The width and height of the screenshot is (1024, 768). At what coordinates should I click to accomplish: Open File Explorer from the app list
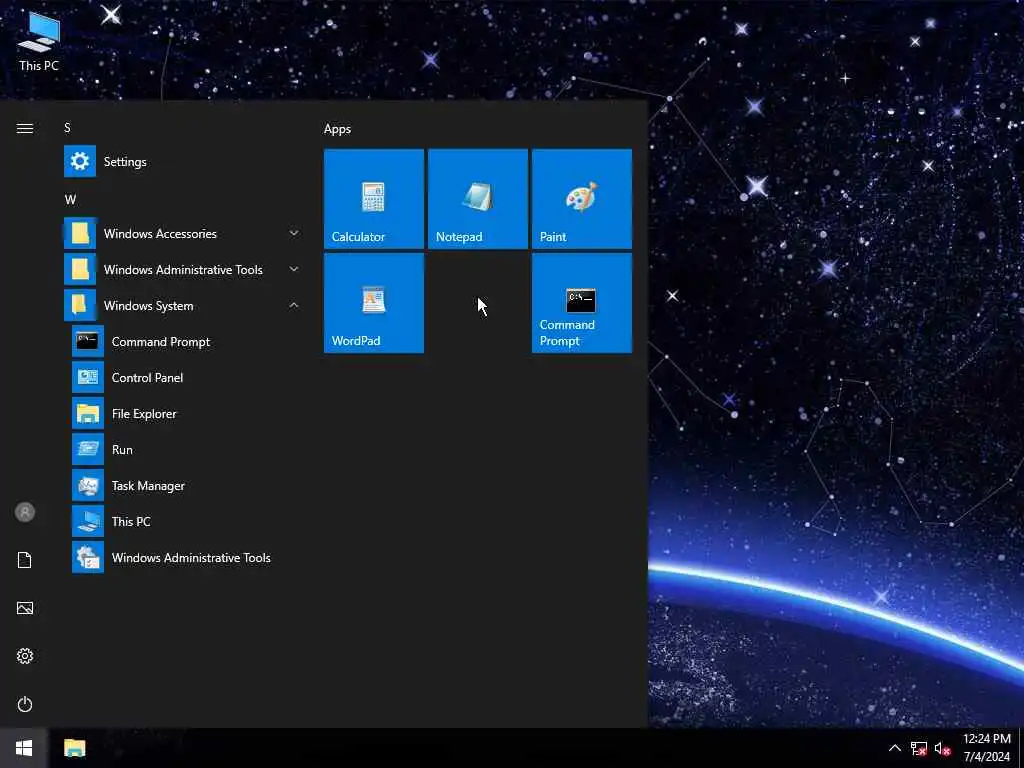[187, 413]
